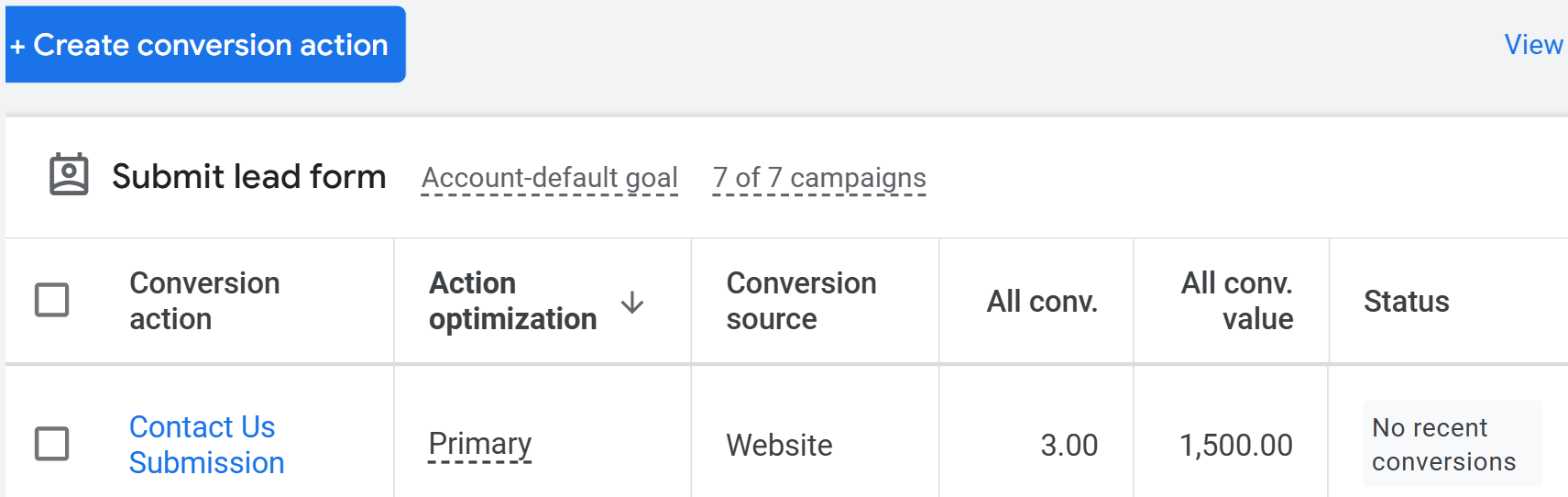1568x497 pixels.
Task: Sort by Conversion source column
Action: click(x=800, y=301)
